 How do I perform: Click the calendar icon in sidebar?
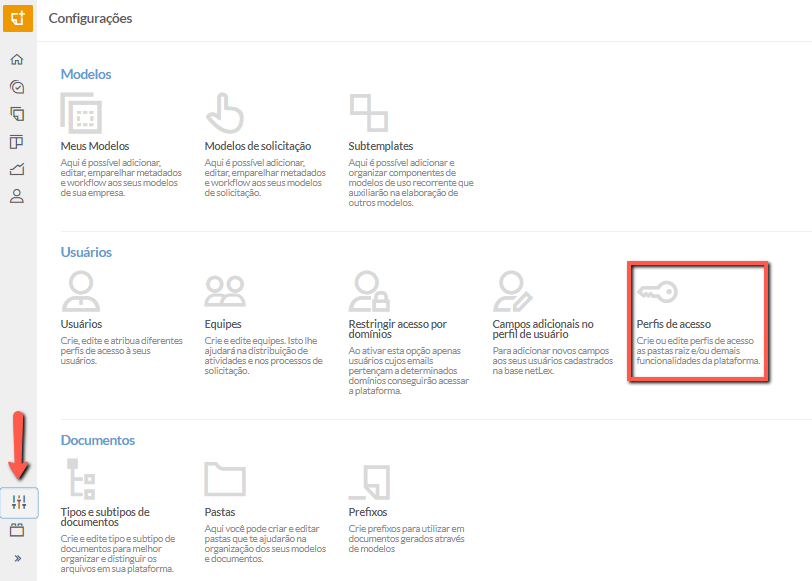pyautogui.click(x=17, y=530)
